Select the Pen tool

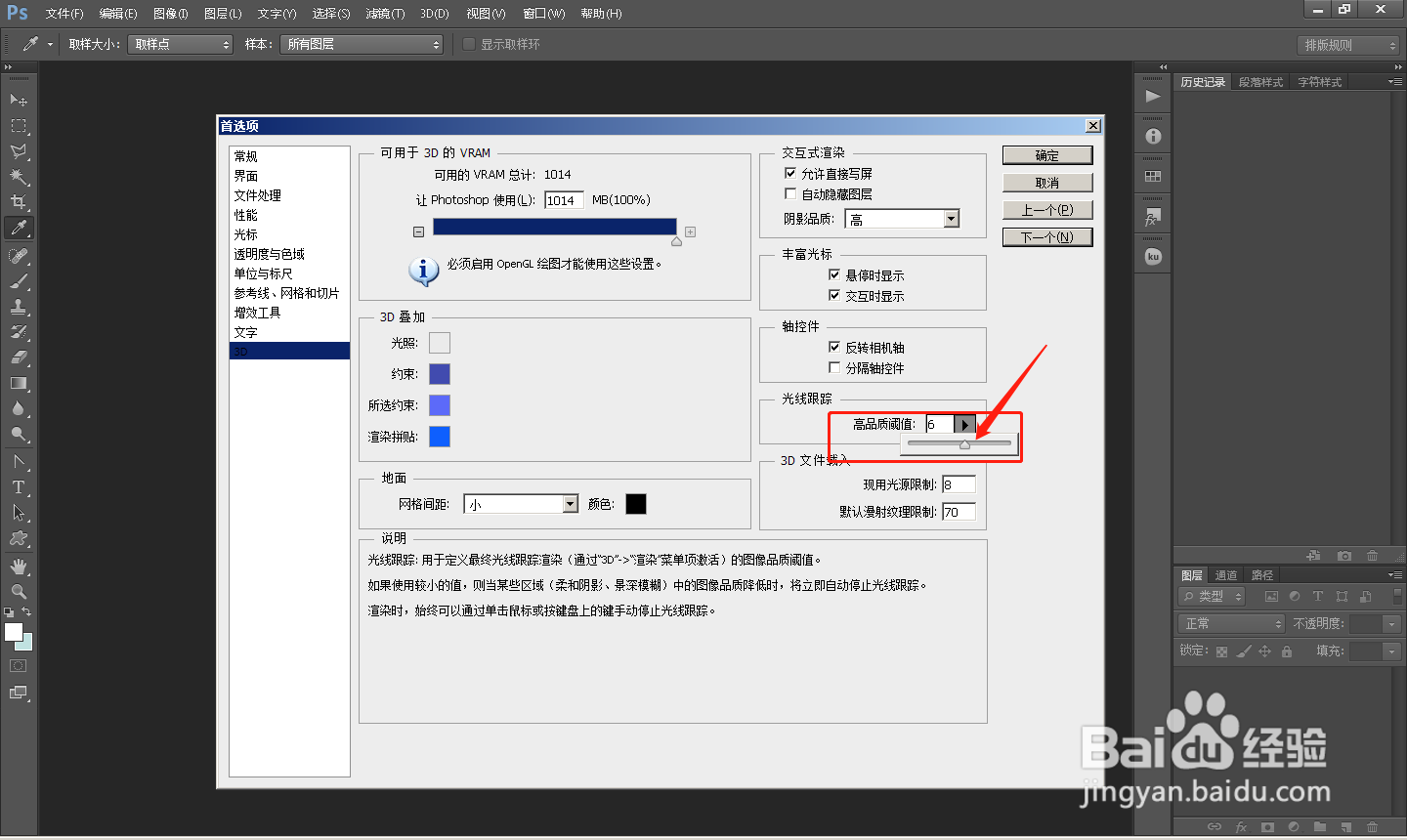[x=19, y=462]
